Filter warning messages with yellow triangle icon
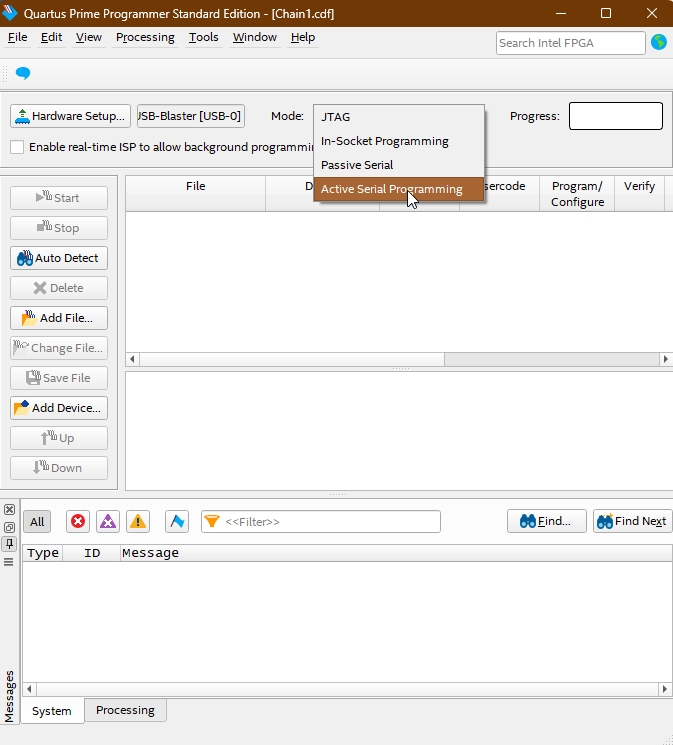Screen dimensions: 673x745 click(138, 521)
